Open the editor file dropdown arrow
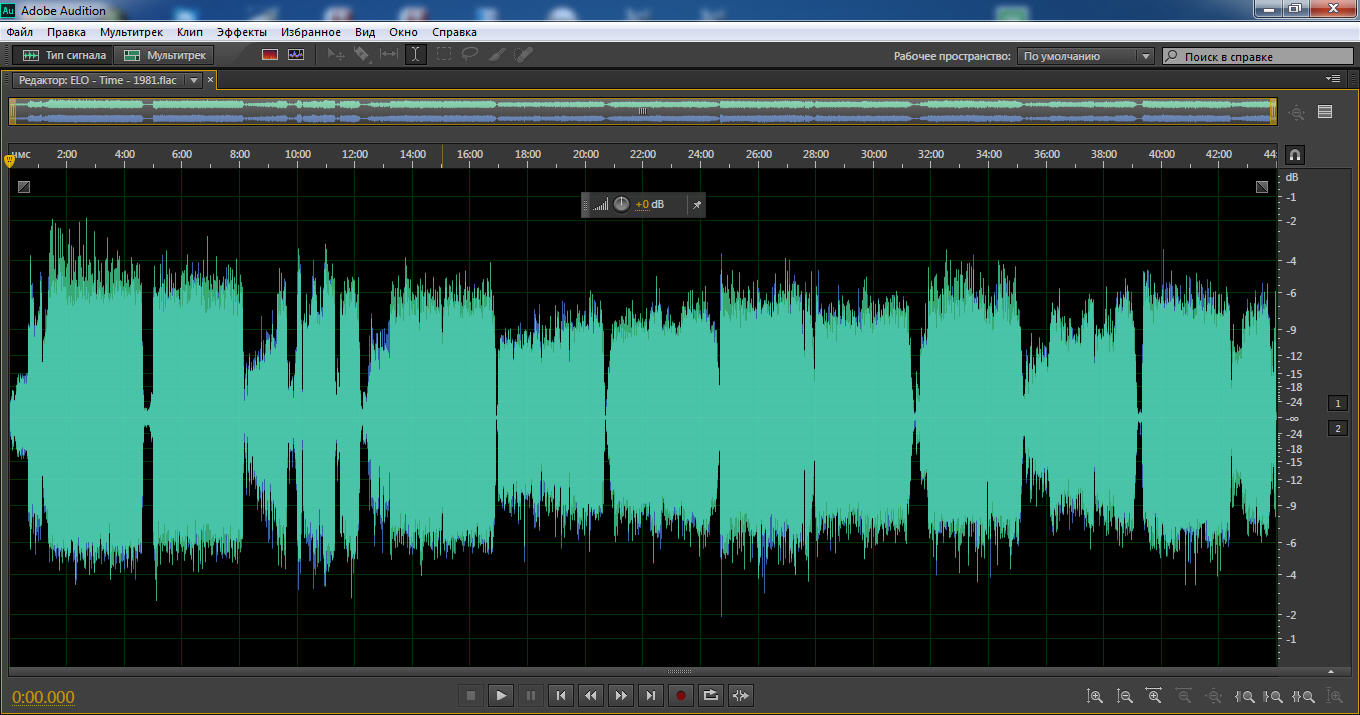This screenshot has height=715, width=1360. point(194,80)
